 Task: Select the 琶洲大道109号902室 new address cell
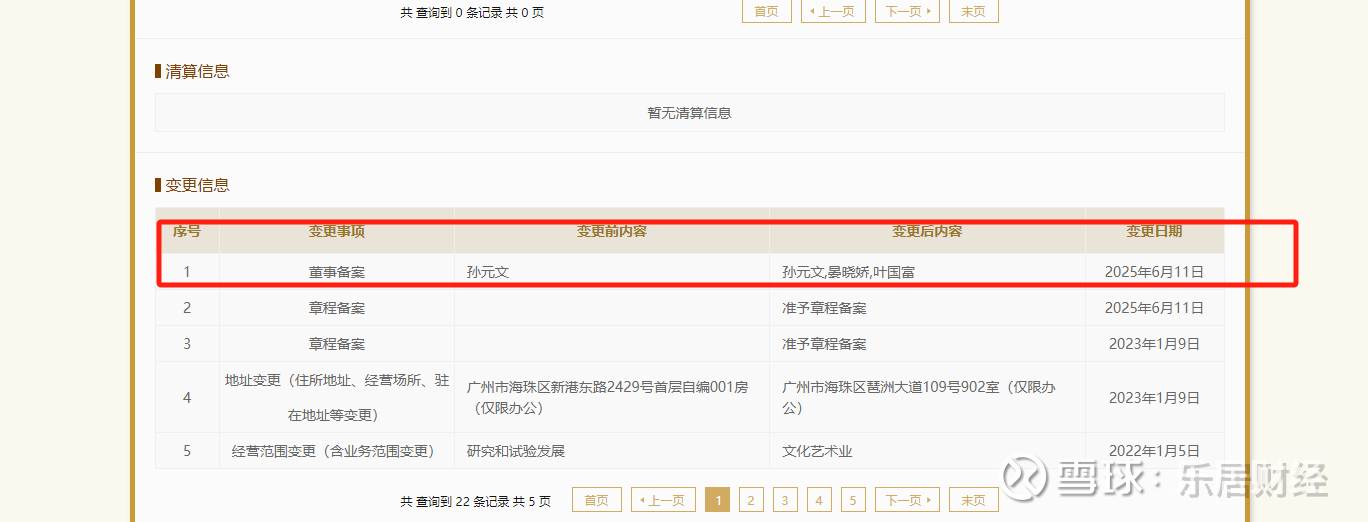pos(927,397)
